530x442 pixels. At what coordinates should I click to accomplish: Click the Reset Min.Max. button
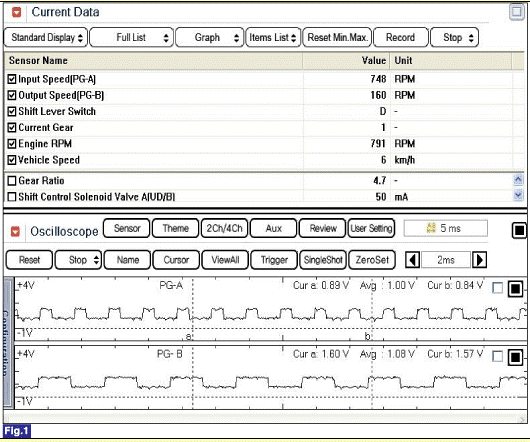coord(337,37)
